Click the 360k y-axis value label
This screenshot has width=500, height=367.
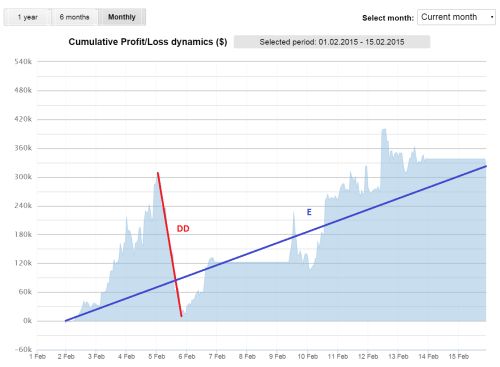click(x=23, y=148)
